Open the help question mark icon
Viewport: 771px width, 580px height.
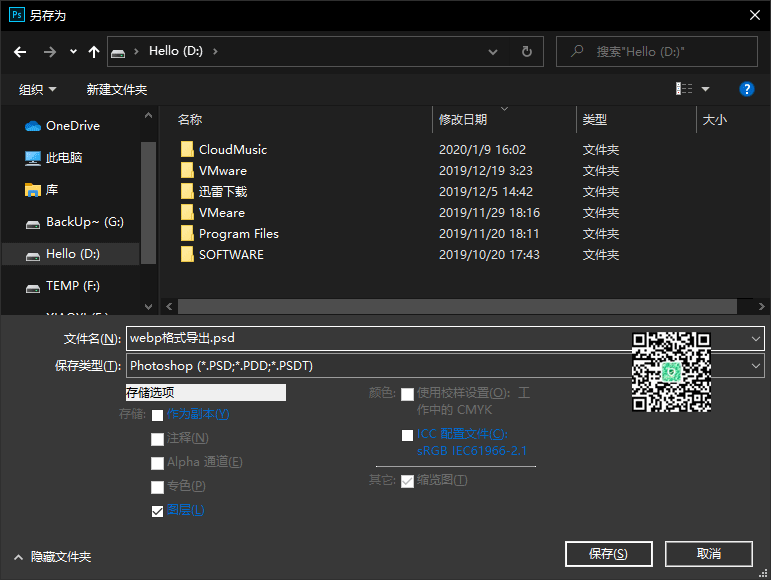746,89
